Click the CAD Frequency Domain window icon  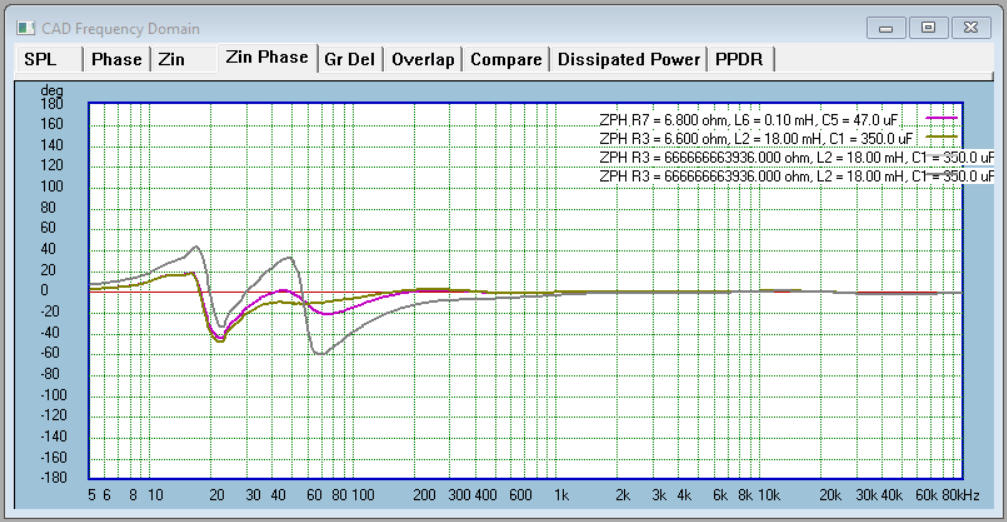pos(26,28)
